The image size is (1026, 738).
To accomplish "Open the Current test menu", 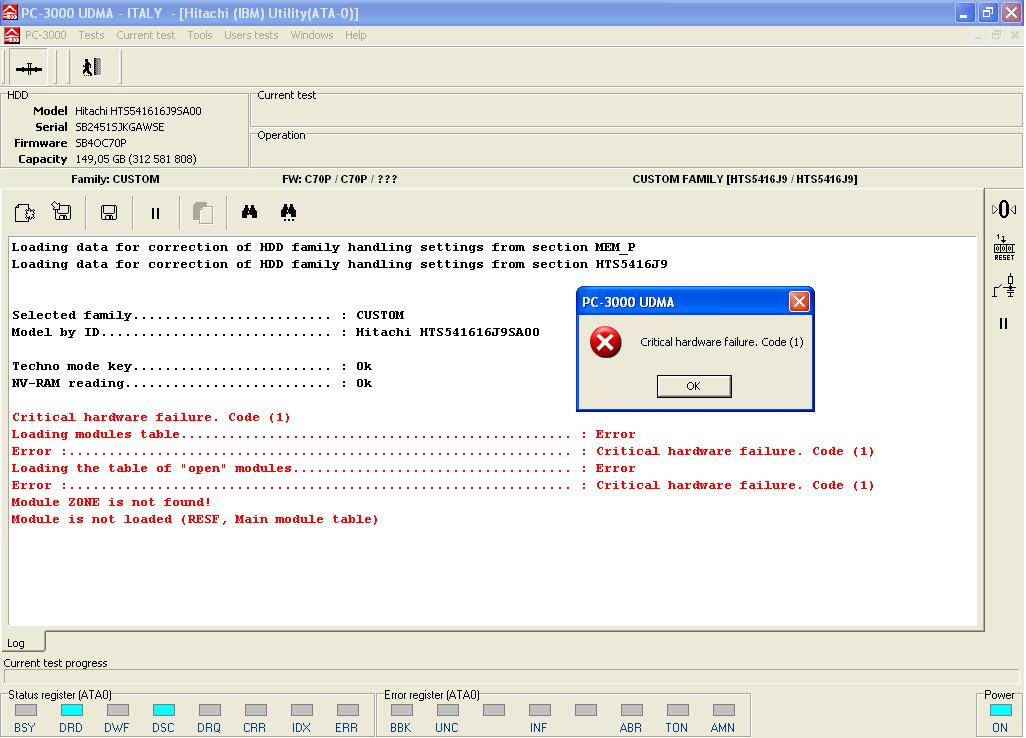I will pos(145,35).
